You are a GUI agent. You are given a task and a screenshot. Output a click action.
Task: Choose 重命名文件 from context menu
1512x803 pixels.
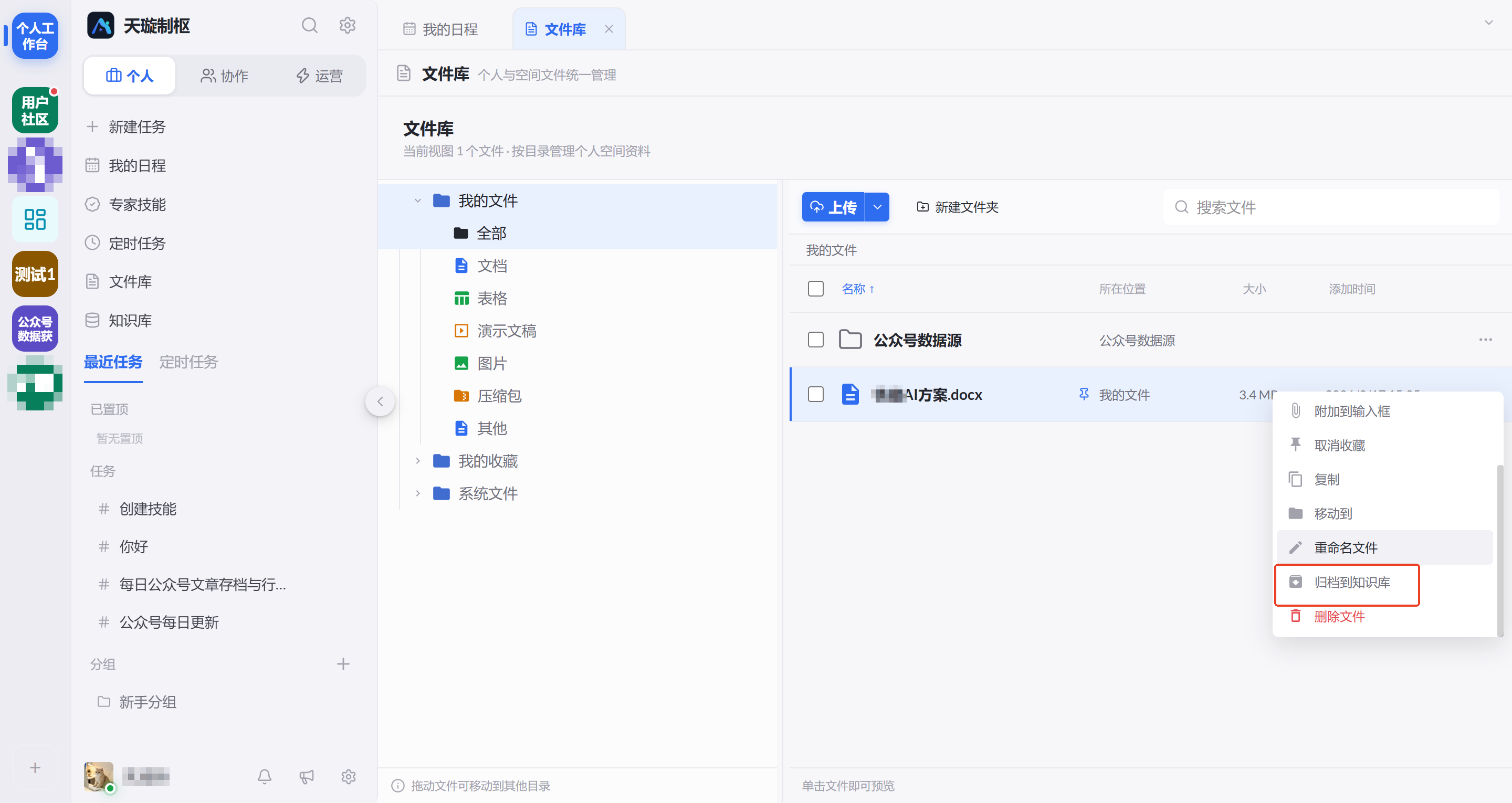coord(1384,547)
